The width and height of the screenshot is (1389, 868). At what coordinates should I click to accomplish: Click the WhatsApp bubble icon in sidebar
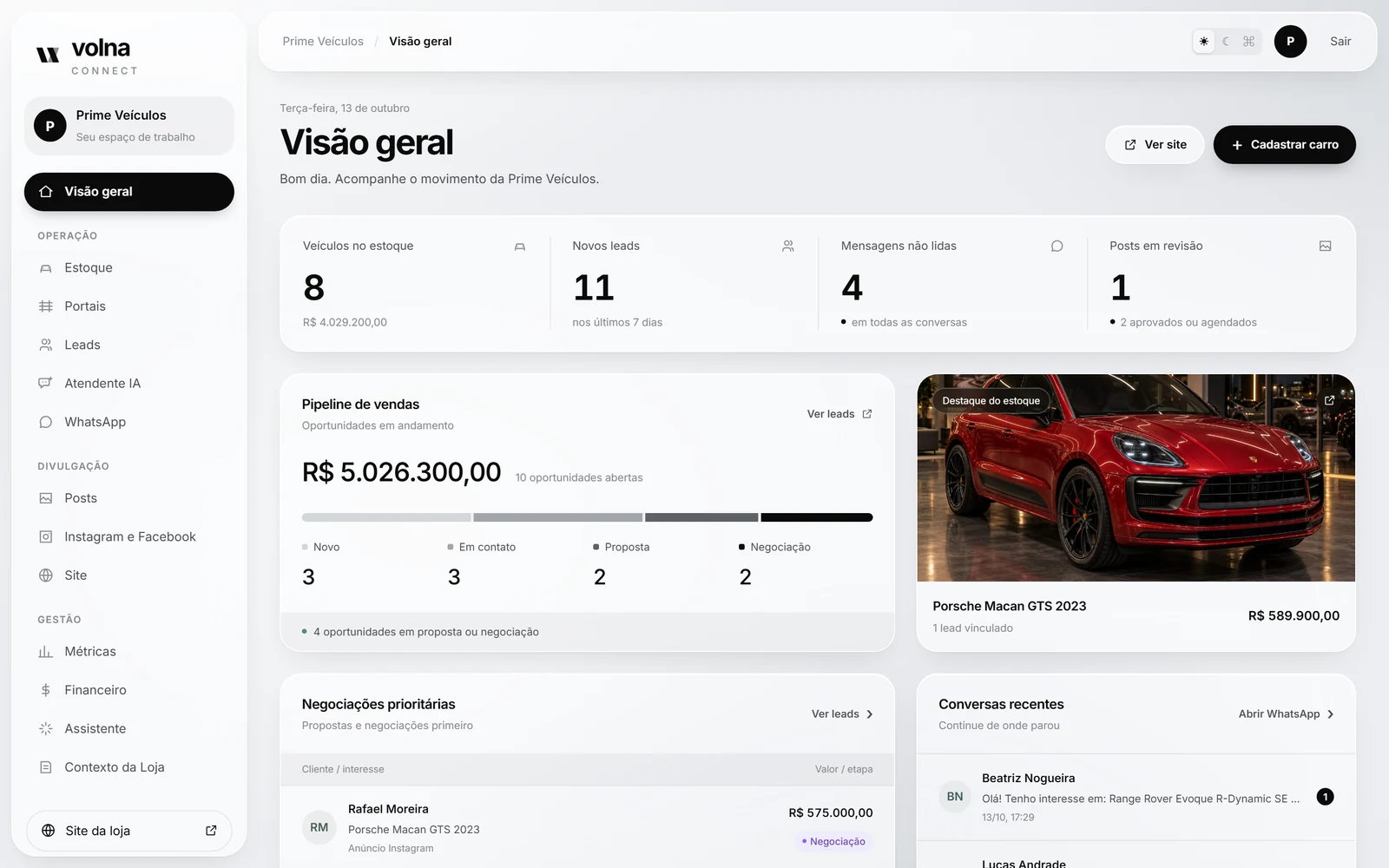(46, 422)
